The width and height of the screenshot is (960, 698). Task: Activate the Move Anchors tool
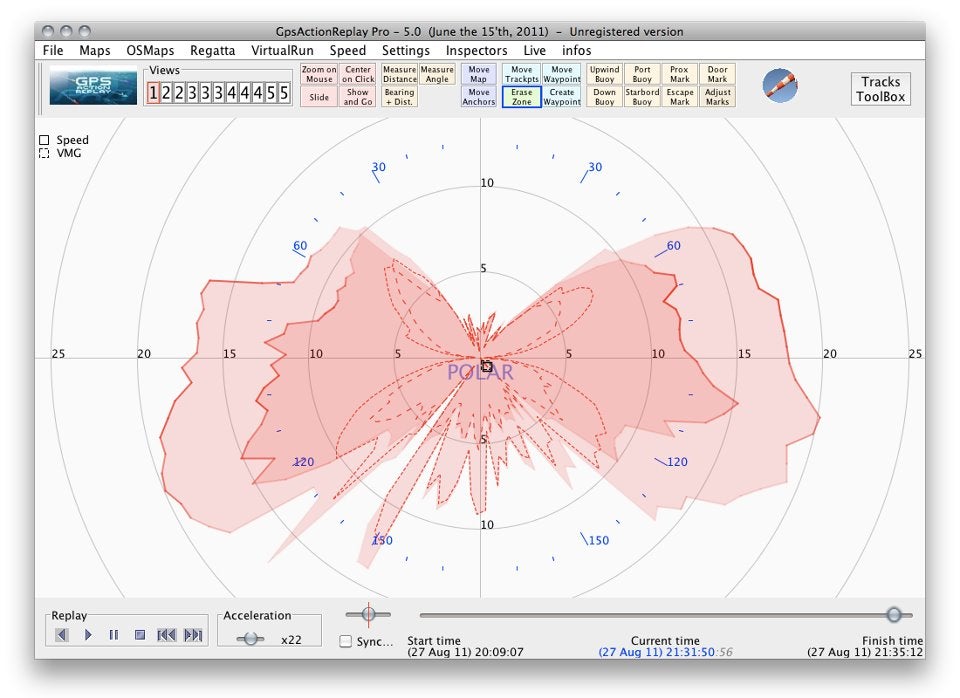click(x=479, y=97)
